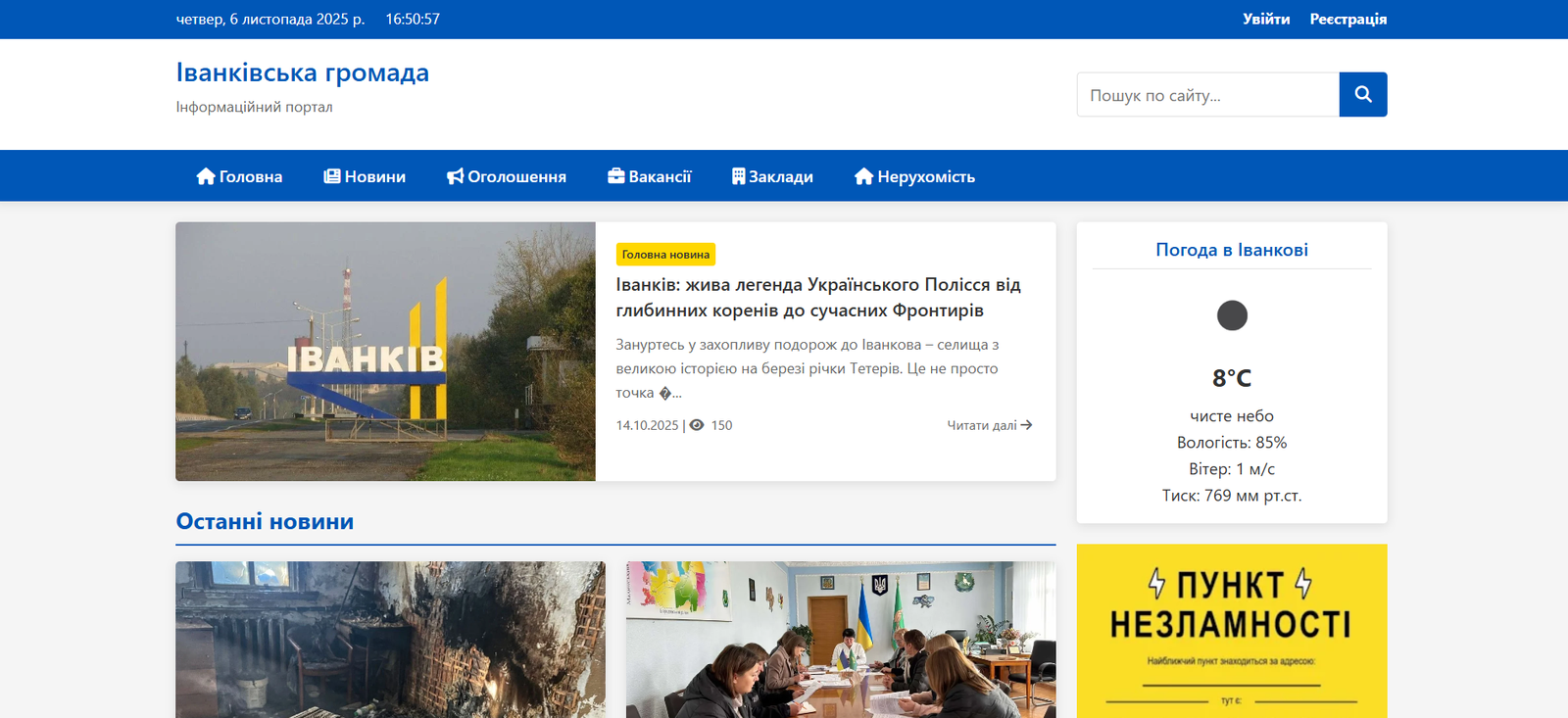This screenshot has height=718, width=1568.
Task: Click the clear sky weather icon
Action: pos(1232,315)
